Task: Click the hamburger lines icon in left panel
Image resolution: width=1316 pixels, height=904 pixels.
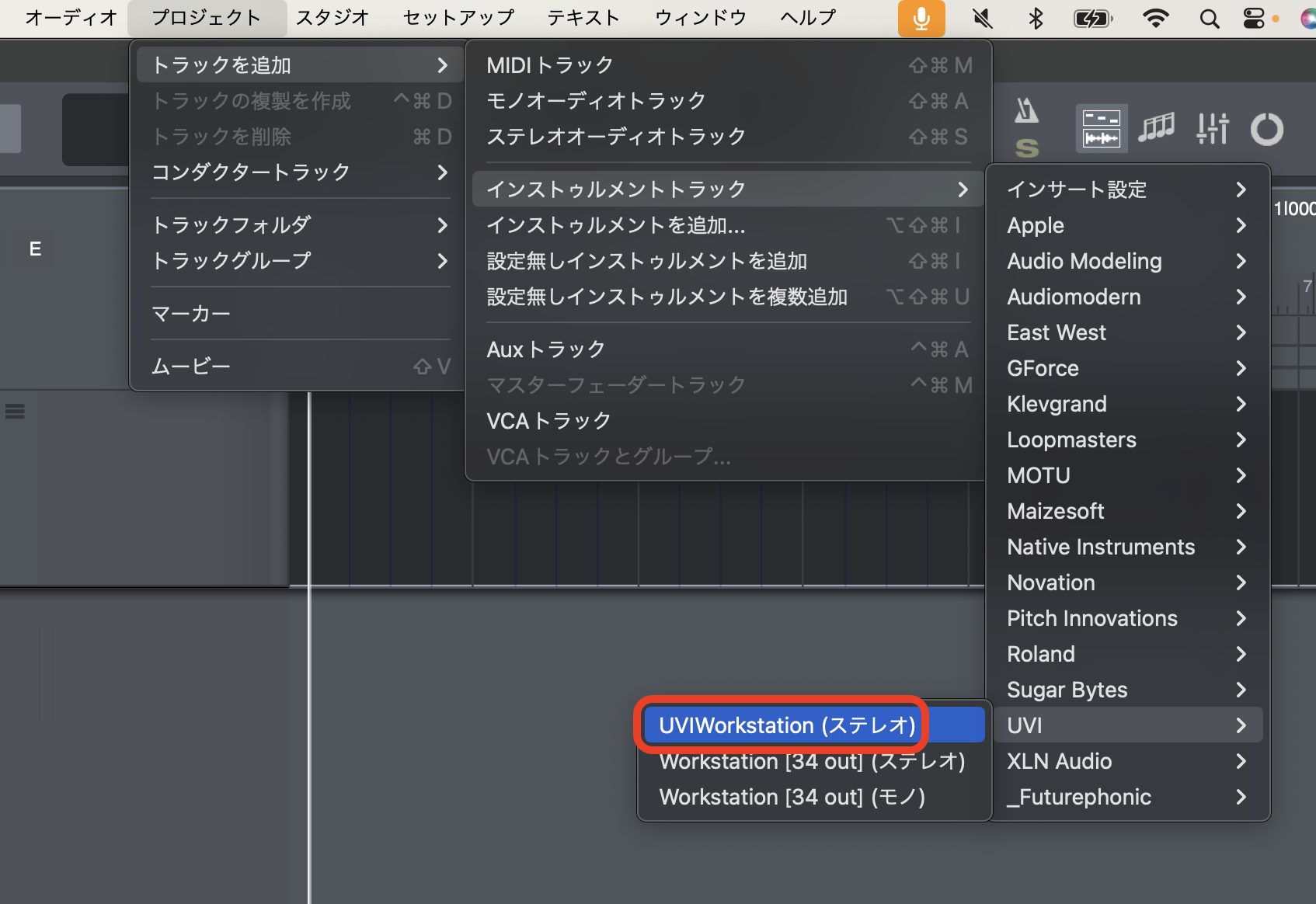Action: [15, 411]
